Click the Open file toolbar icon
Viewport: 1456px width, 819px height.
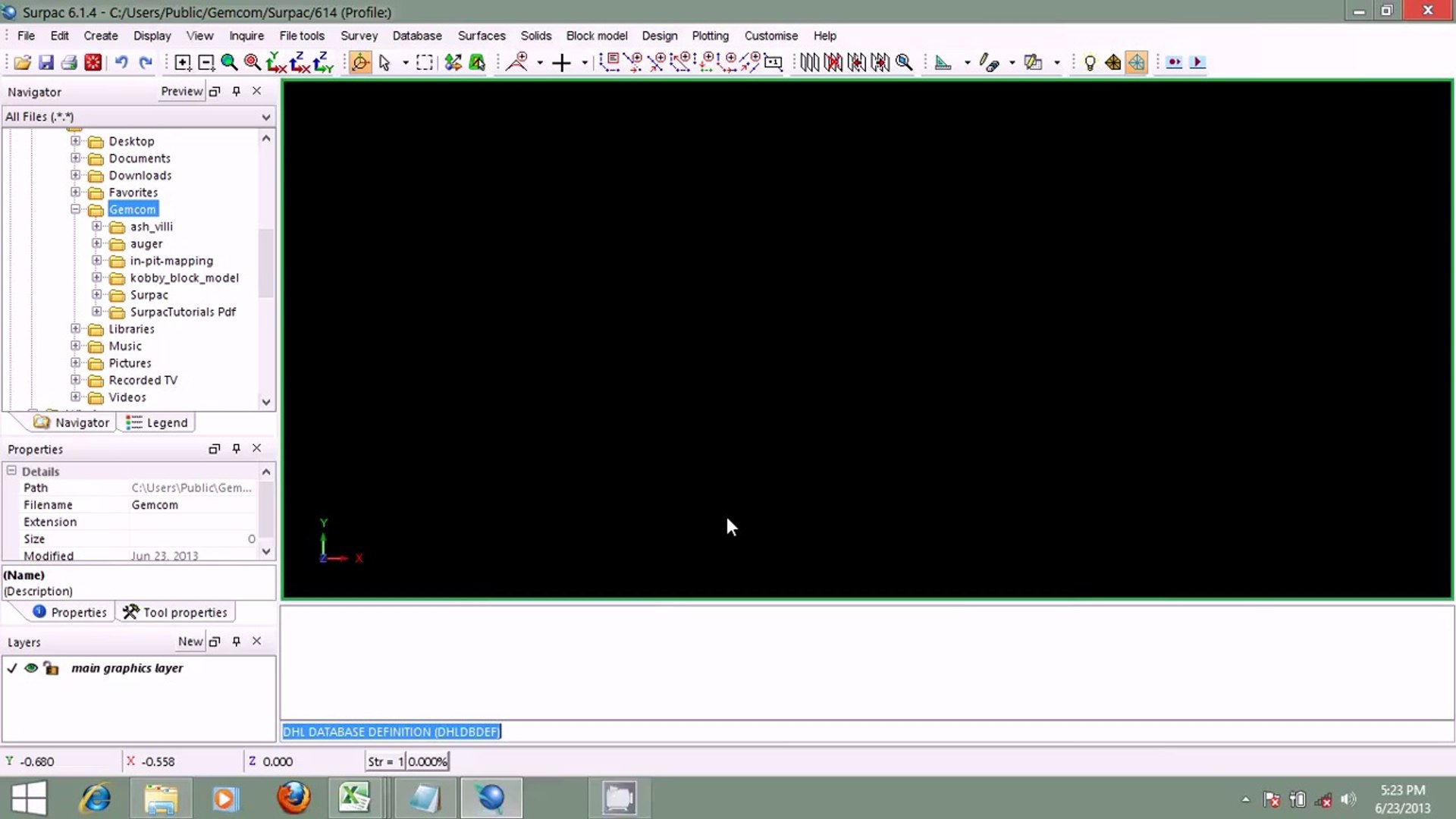(22, 63)
